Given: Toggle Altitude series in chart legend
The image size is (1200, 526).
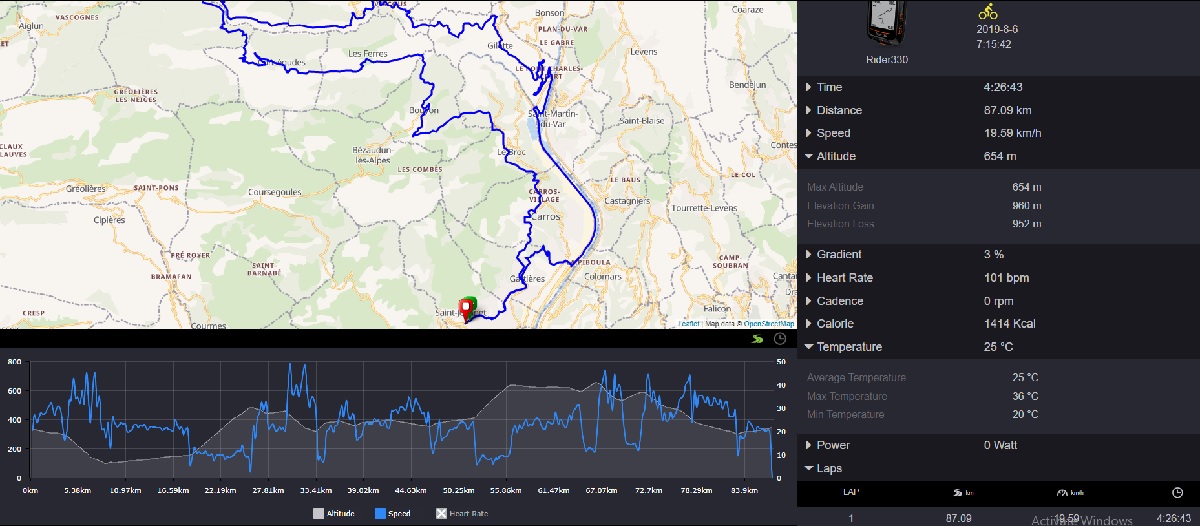Looking at the screenshot, I should [x=335, y=513].
